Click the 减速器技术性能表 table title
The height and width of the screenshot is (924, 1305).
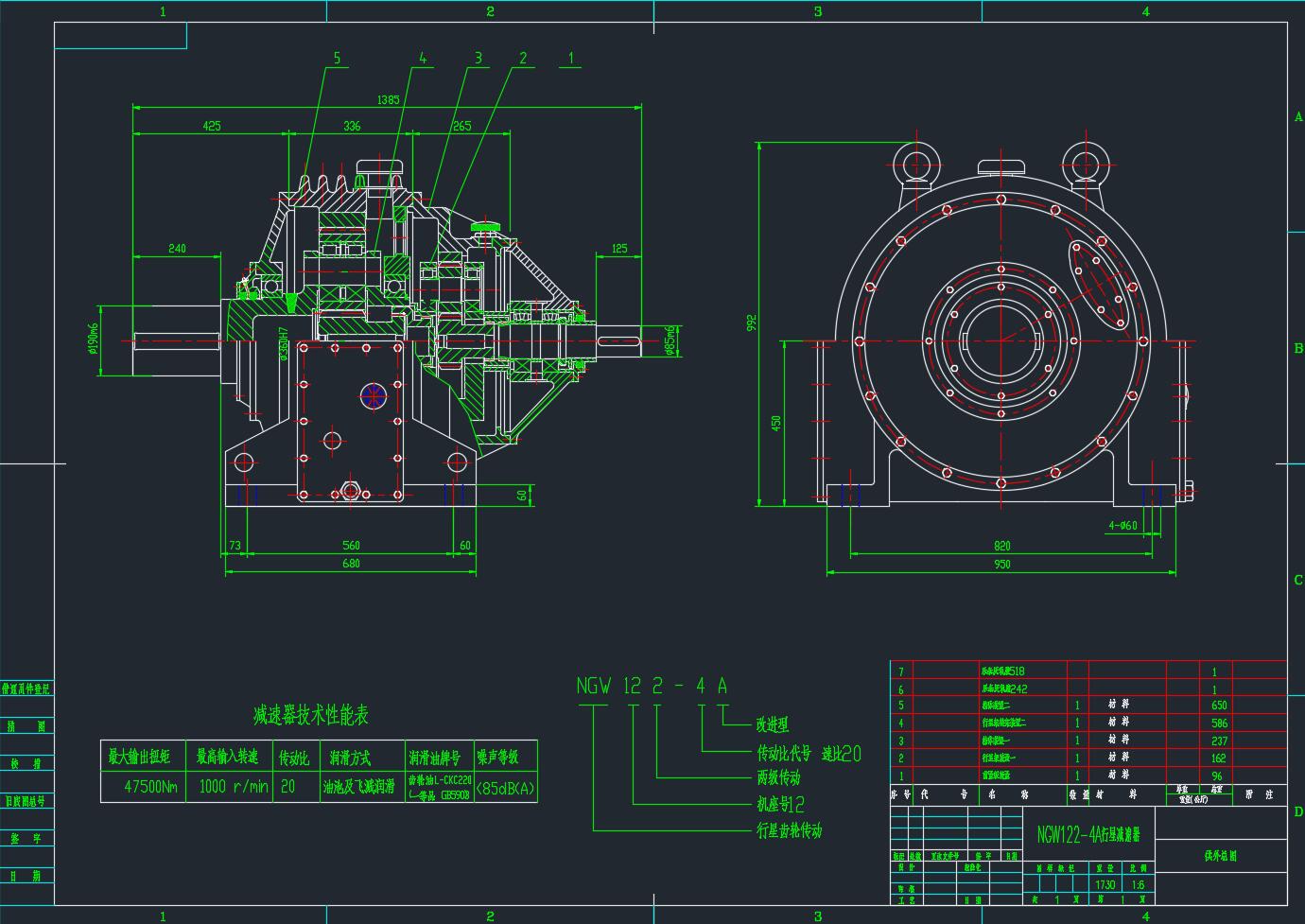[x=310, y=716]
